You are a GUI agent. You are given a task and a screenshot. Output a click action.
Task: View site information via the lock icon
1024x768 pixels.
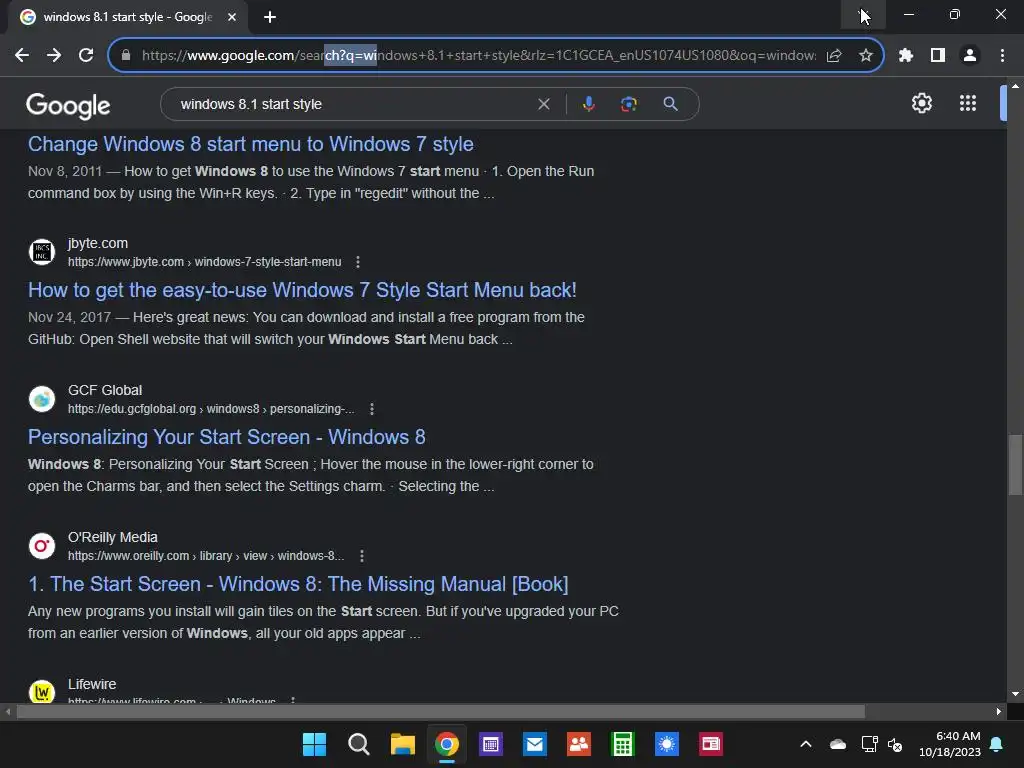[126, 56]
